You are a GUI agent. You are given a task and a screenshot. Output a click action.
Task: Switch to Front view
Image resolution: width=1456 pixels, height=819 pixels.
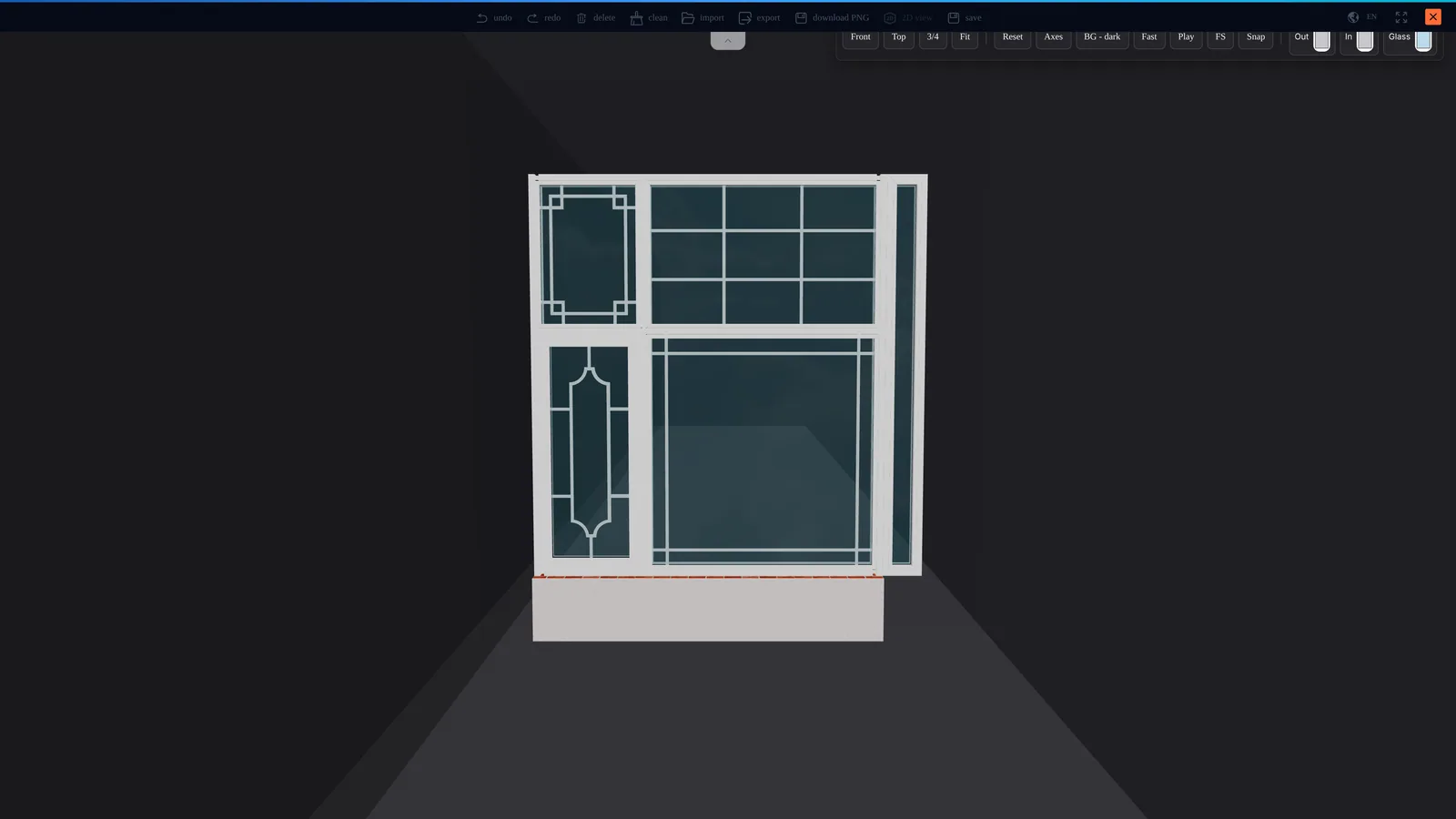click(861, 37)
